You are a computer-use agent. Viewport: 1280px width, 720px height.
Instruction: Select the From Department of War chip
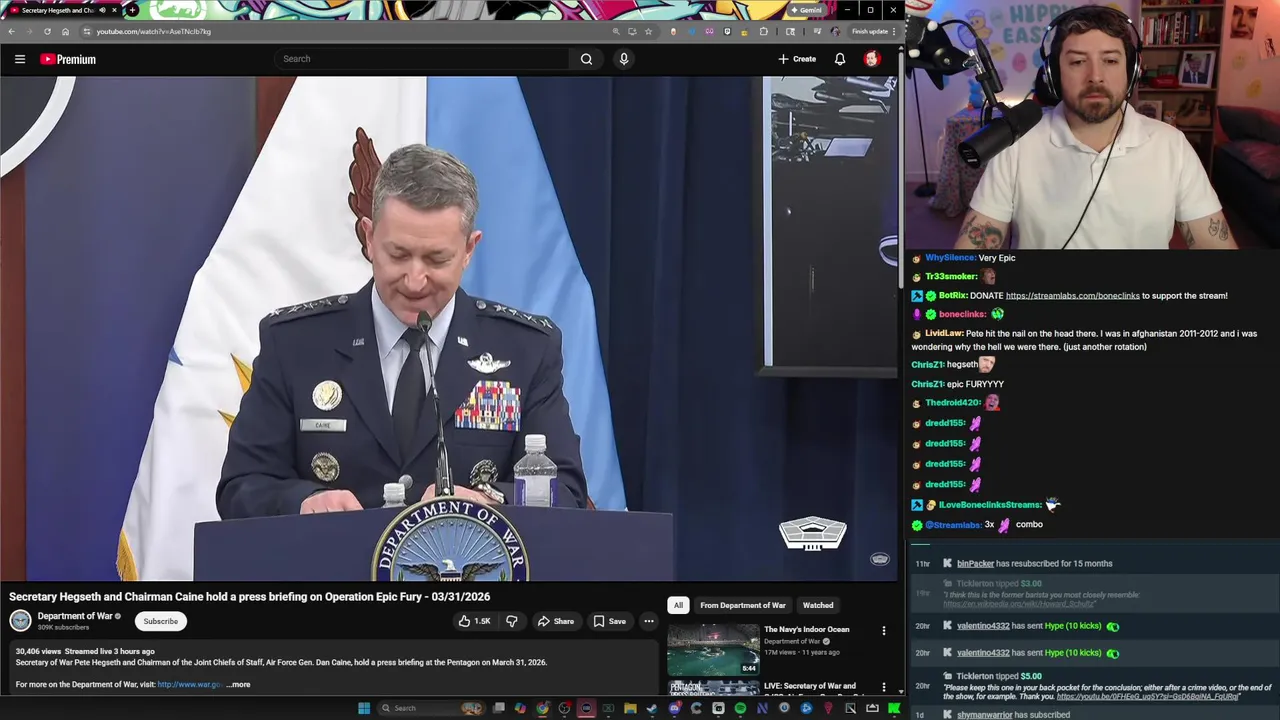743,605
